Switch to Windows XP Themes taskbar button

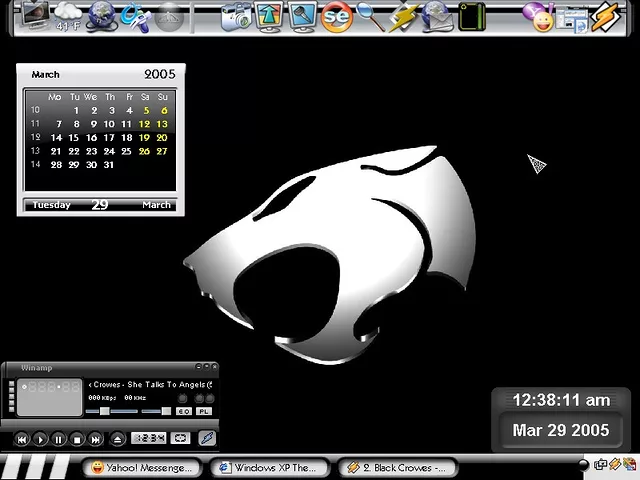click(269, 467)
